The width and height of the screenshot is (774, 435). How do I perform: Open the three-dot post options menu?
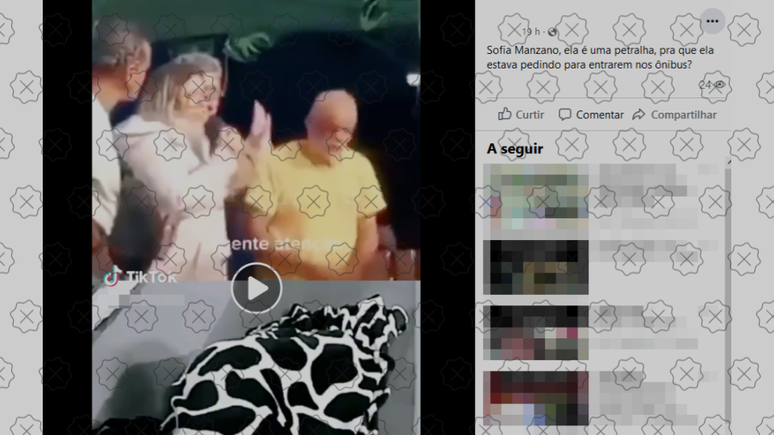tap(711, 21)
